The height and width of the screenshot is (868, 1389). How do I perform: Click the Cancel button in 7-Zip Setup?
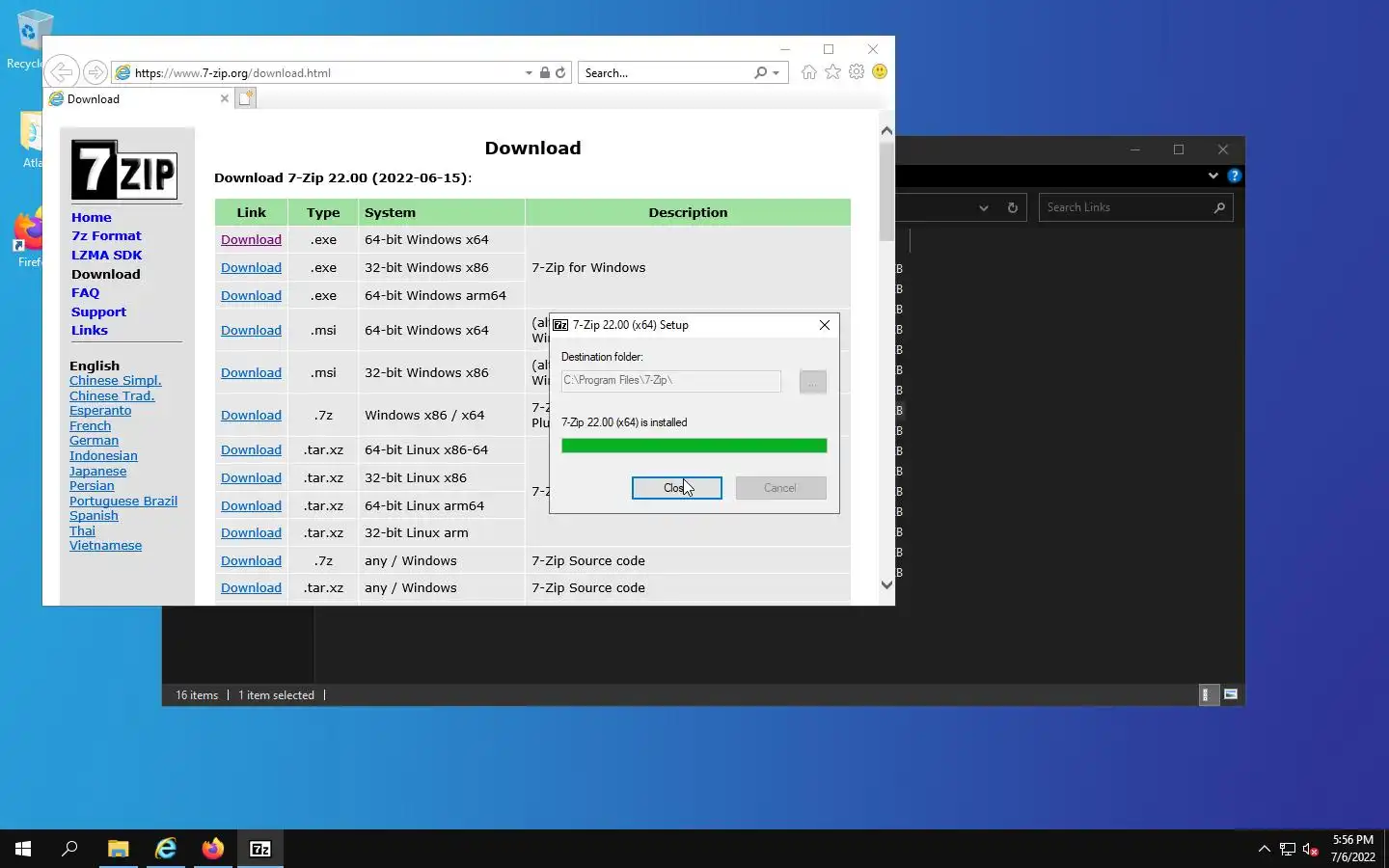click(780, 488)
